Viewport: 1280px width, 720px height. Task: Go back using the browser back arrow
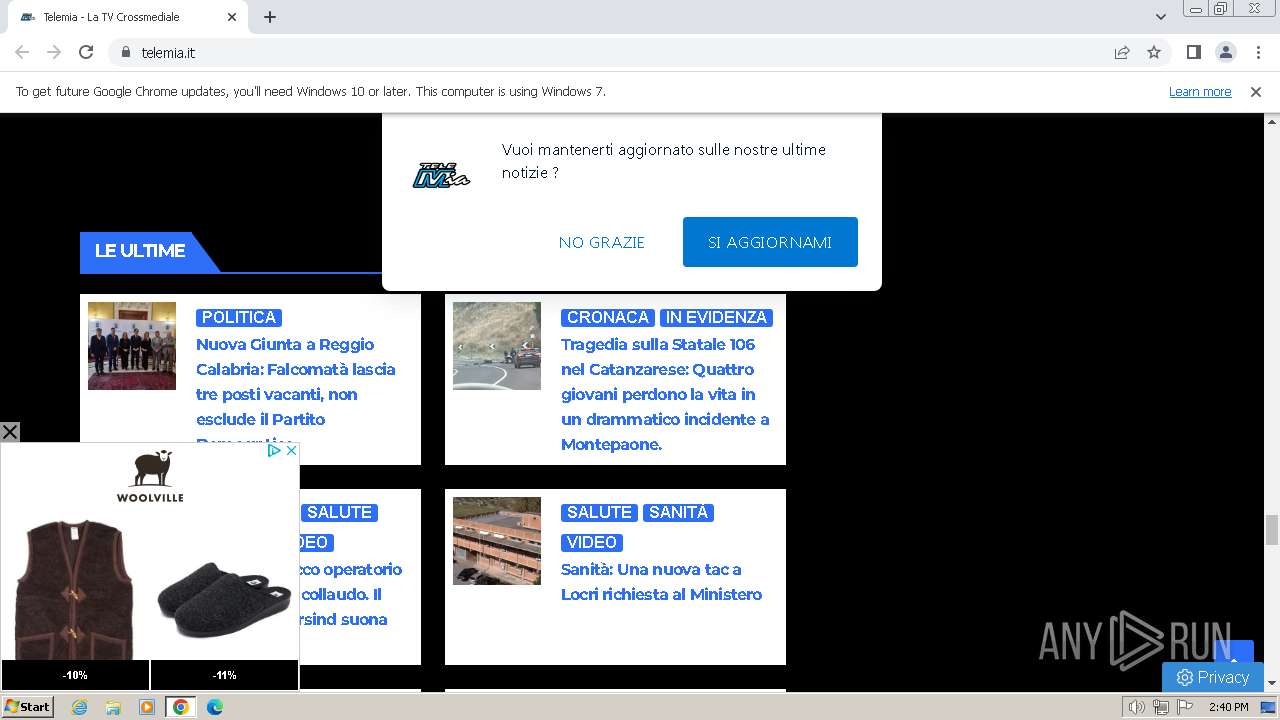tap(22, 52)
